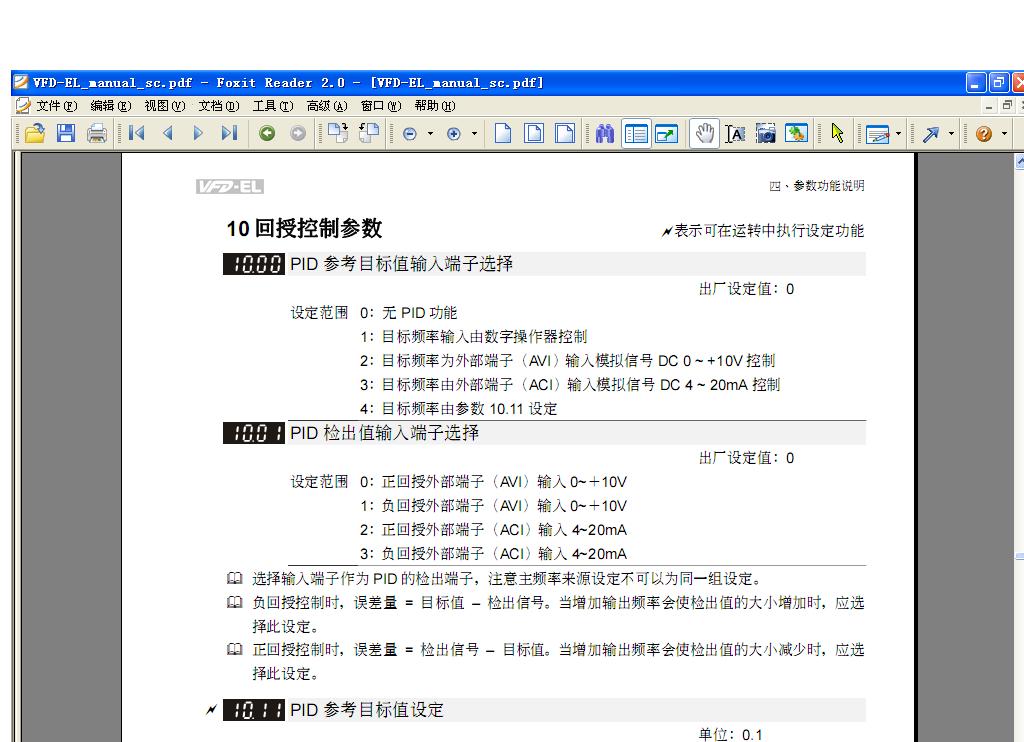Open the 帮助 (Help) menu
Screen dimensions: 1024x742
pos(434,105)
